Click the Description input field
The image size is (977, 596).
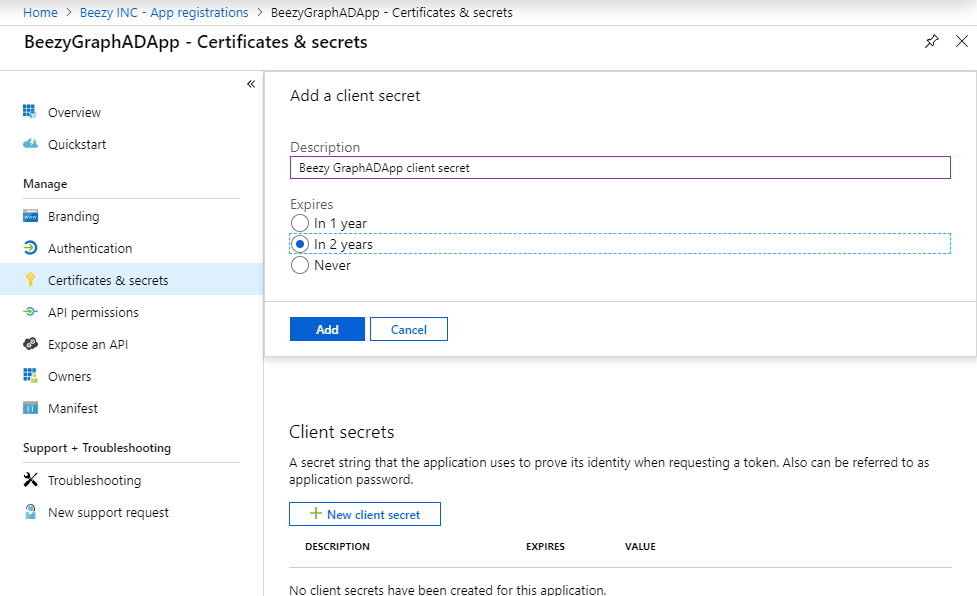[620, 168]
